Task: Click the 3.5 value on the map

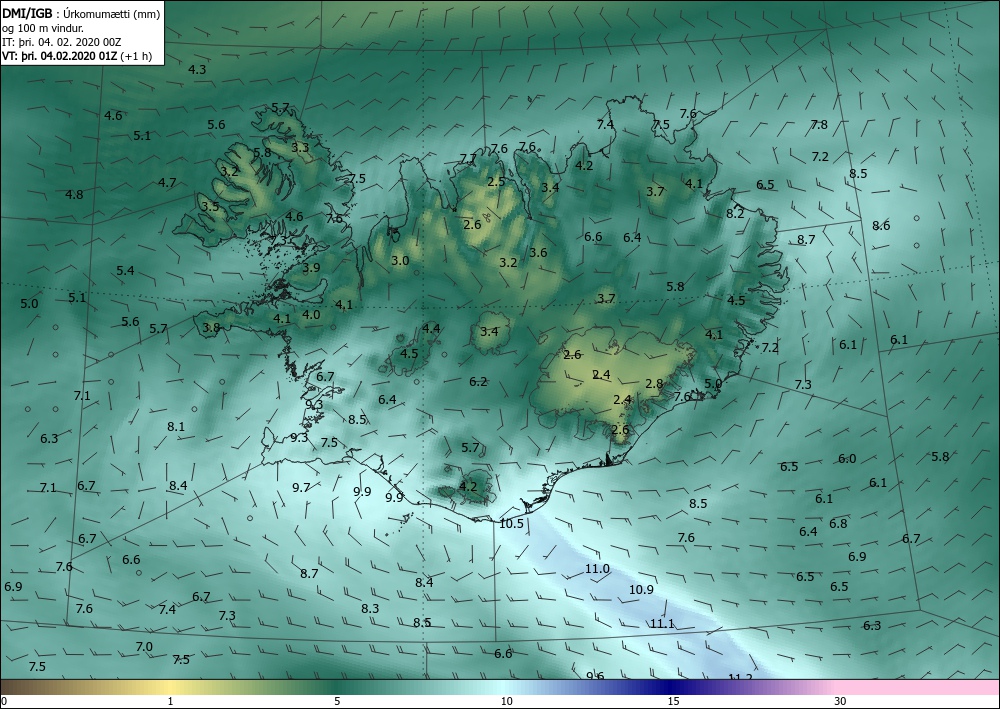Action: pyautogui.click(x=210, y=206)
